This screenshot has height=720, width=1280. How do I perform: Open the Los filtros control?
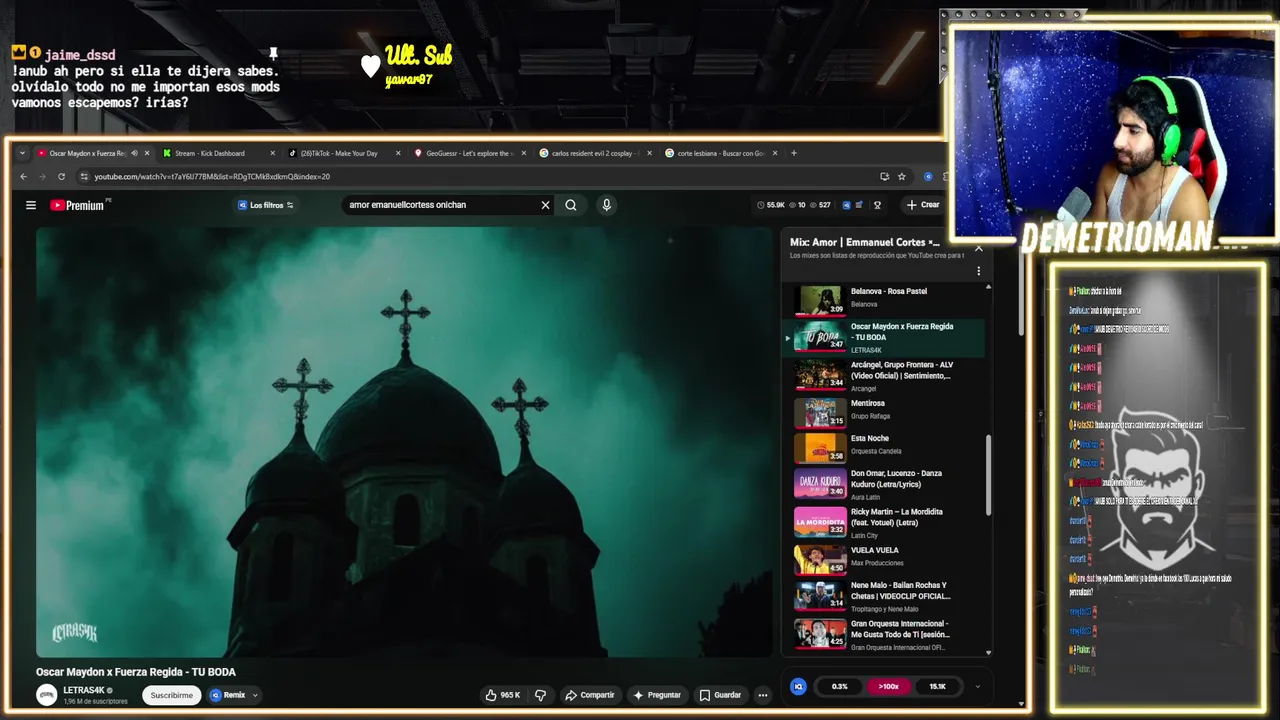266,205
